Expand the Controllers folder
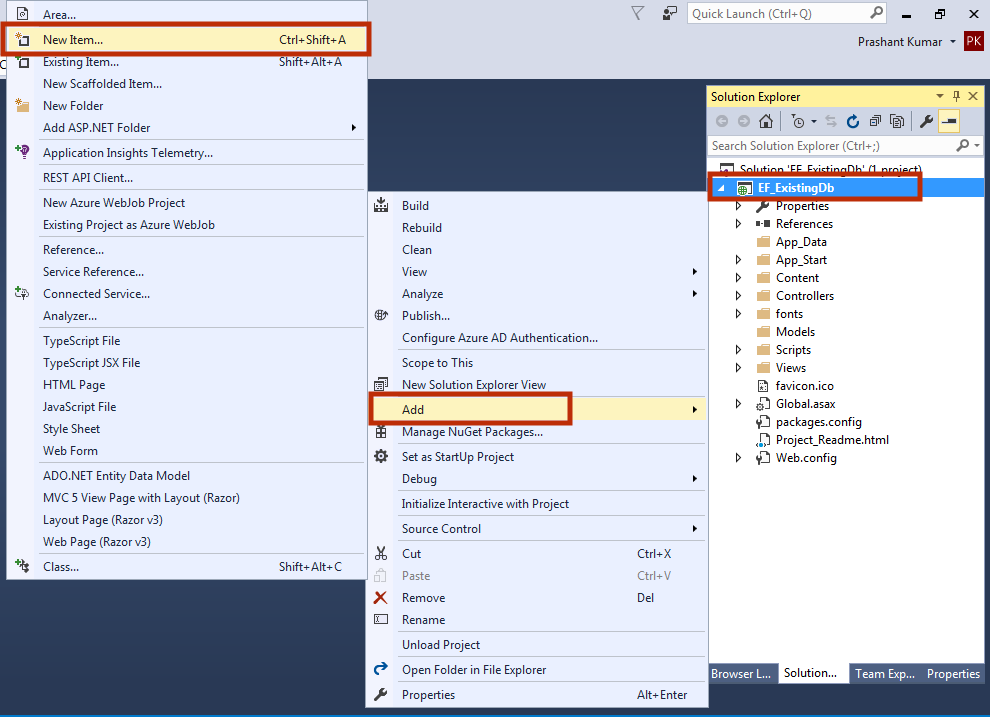Image resolution: width=990 pixels, height=717 pixels. [738, 295]
